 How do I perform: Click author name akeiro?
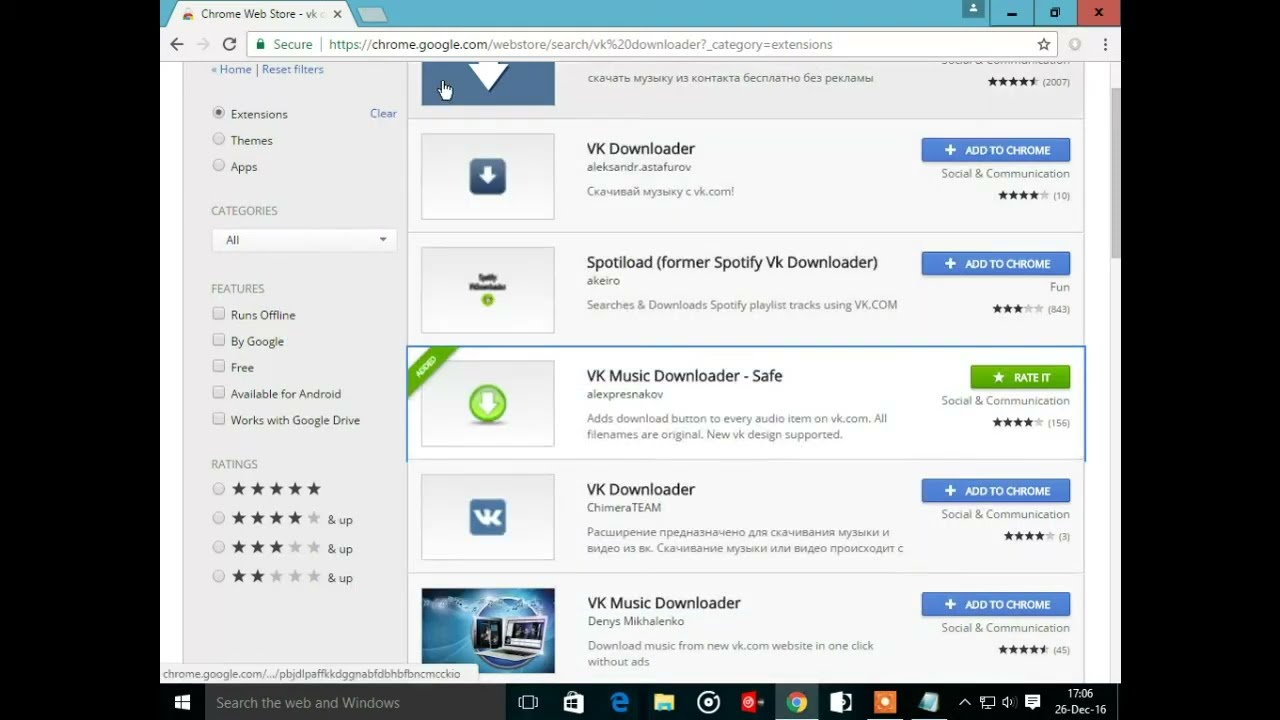pyautogui.click(x=603, y=281)
